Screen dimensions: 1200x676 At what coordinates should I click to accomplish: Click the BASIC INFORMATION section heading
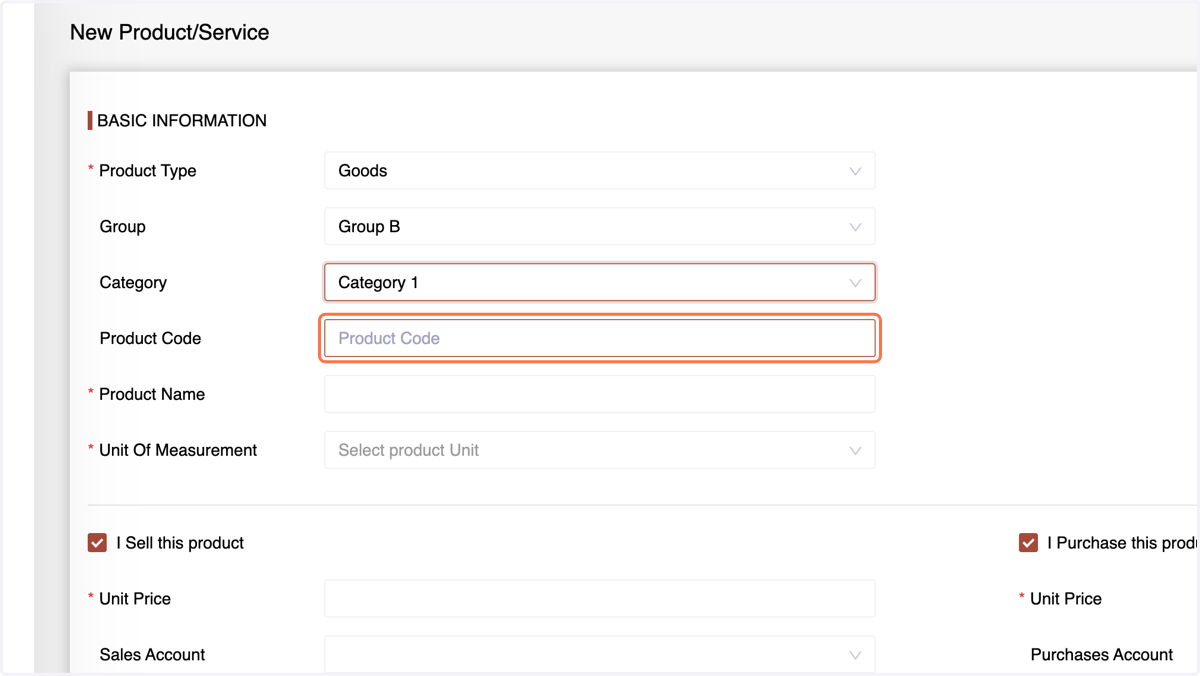[x=182, y=121]
